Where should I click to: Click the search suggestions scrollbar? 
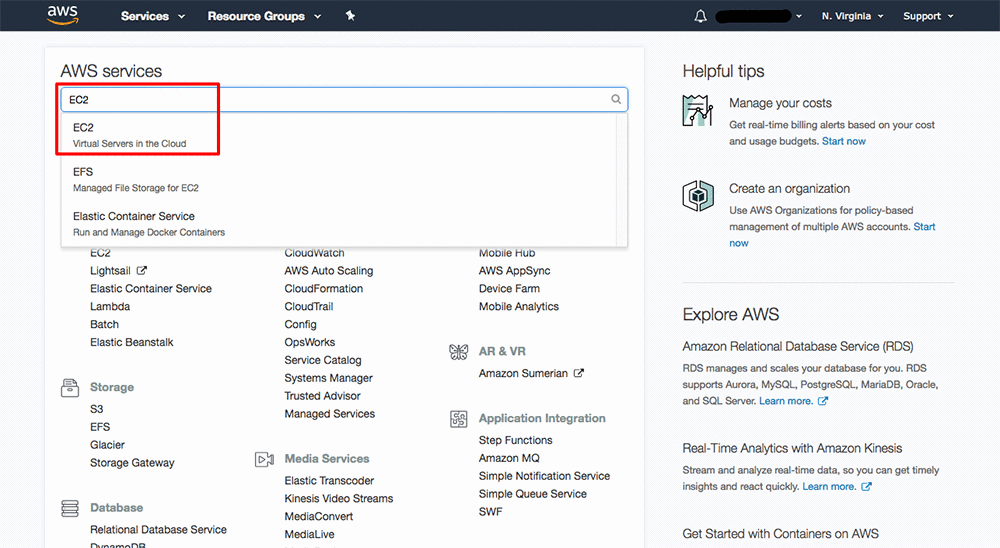(x=622, y=179)
